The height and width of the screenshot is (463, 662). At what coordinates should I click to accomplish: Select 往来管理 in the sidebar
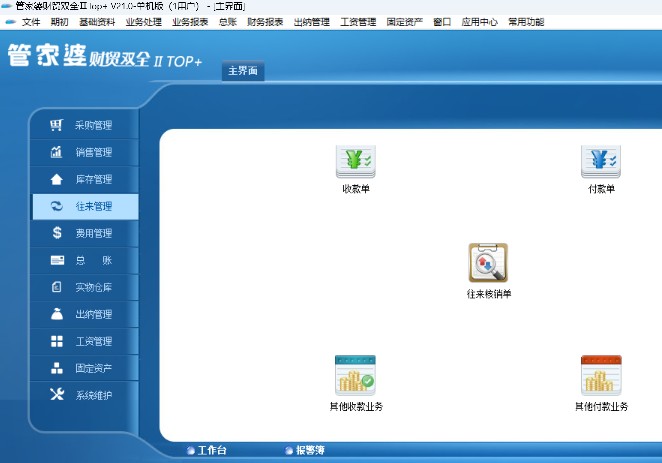point(85,206)
